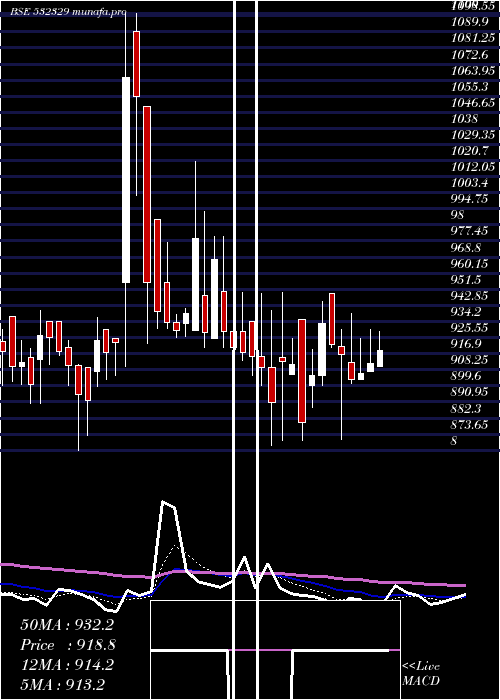
Task: Pick the 934.2 price level label
Action: point(468,311)
